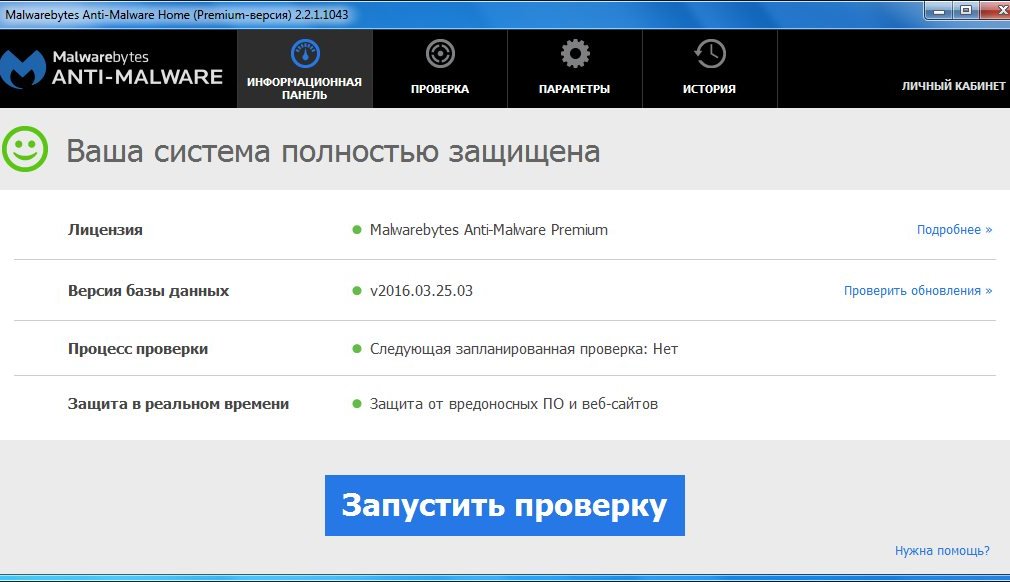
Task: Click the Malwarebytes logo icon
Action: tap(23, 69)
